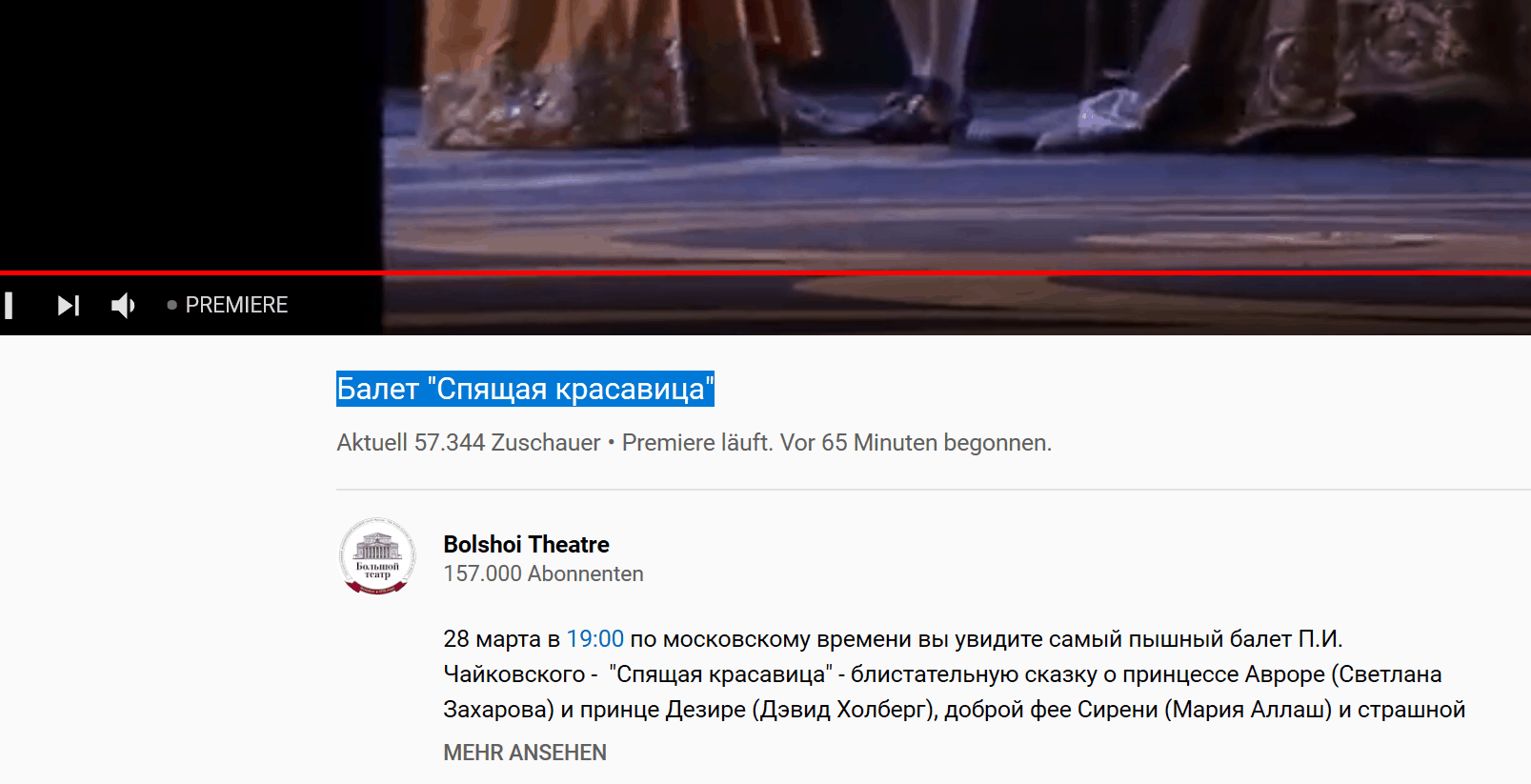Click the highlighted title Балет "Спящая красавица"
Screen dimensions: 1531x784
(x=525, y=389)
